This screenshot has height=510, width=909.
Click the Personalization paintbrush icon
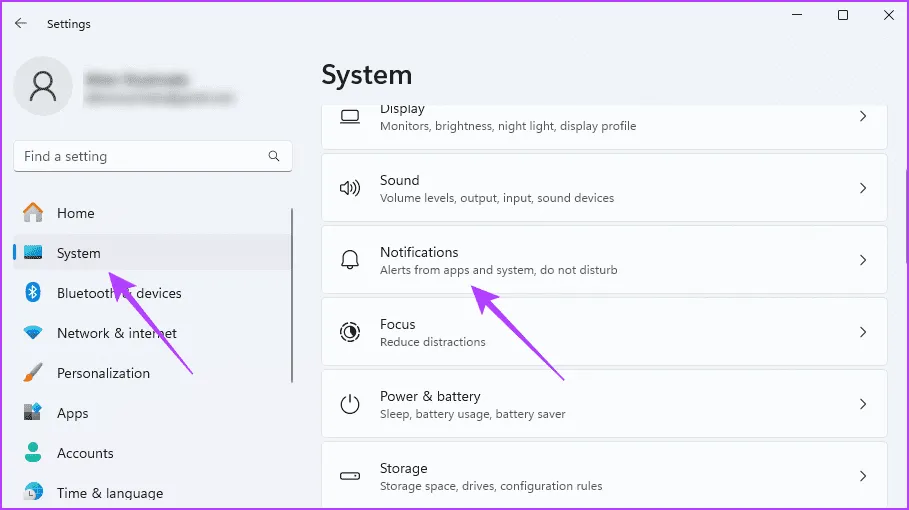(33, 373)
